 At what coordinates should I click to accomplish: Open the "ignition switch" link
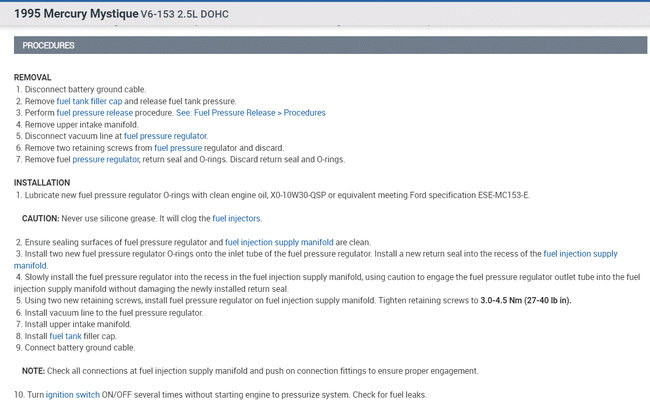tap(72, 395)
